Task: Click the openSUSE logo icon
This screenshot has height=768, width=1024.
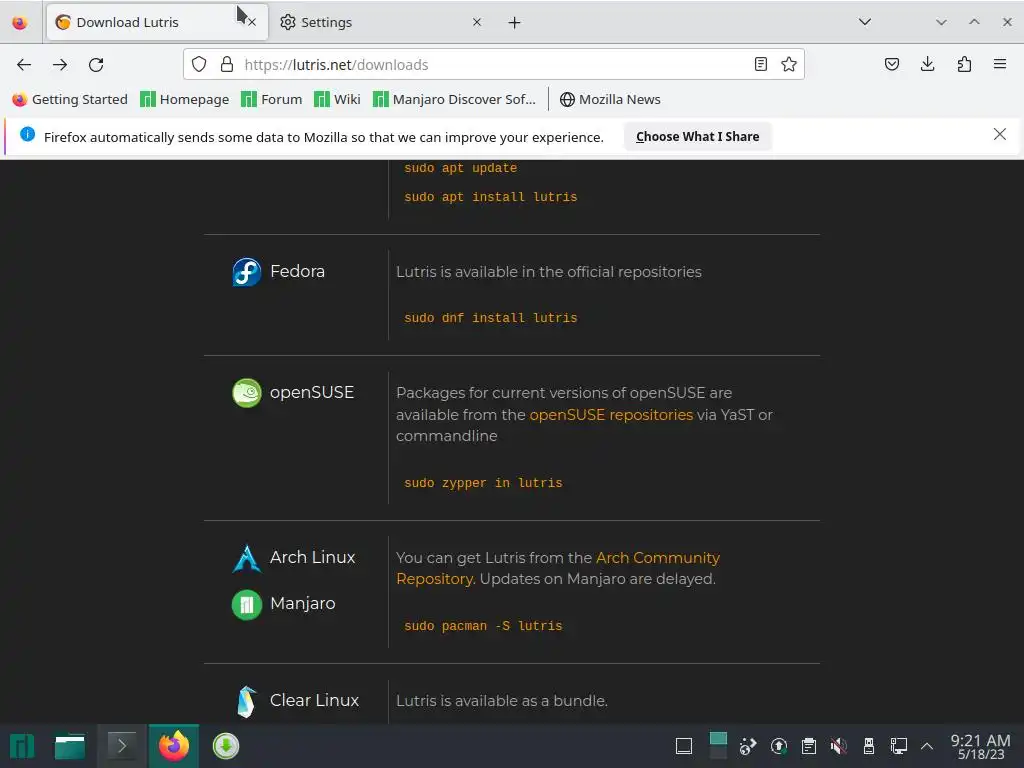Action: (247, 393)
